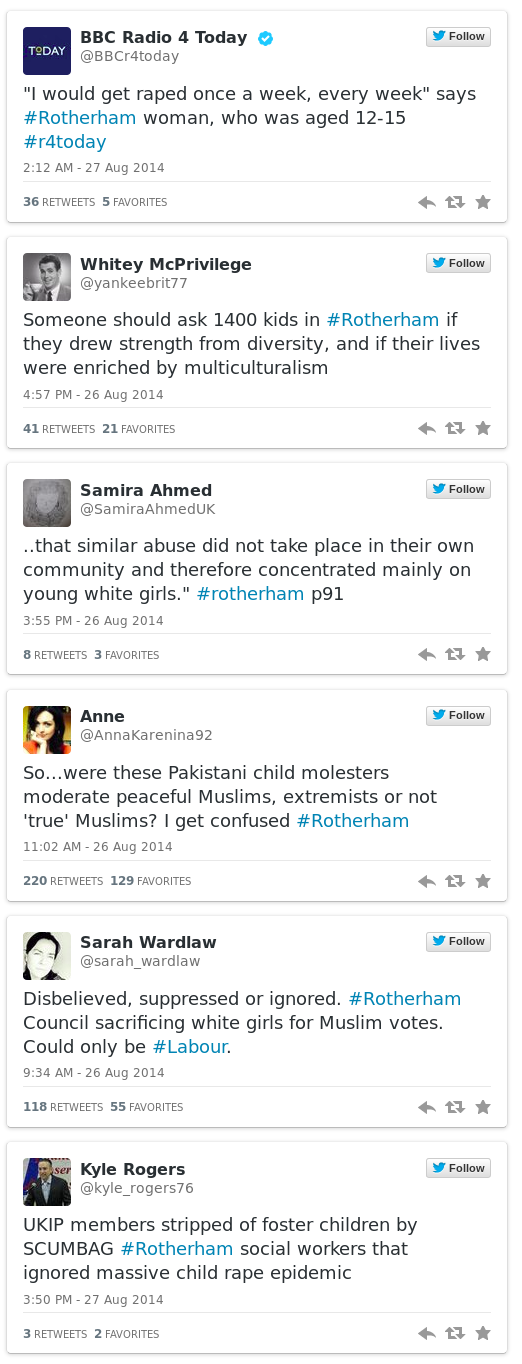This screenshot has width=522, height=1364.
Task: Click the reply arrow on Sarah Wardlaw's tweet
Action: (426, 1107)
